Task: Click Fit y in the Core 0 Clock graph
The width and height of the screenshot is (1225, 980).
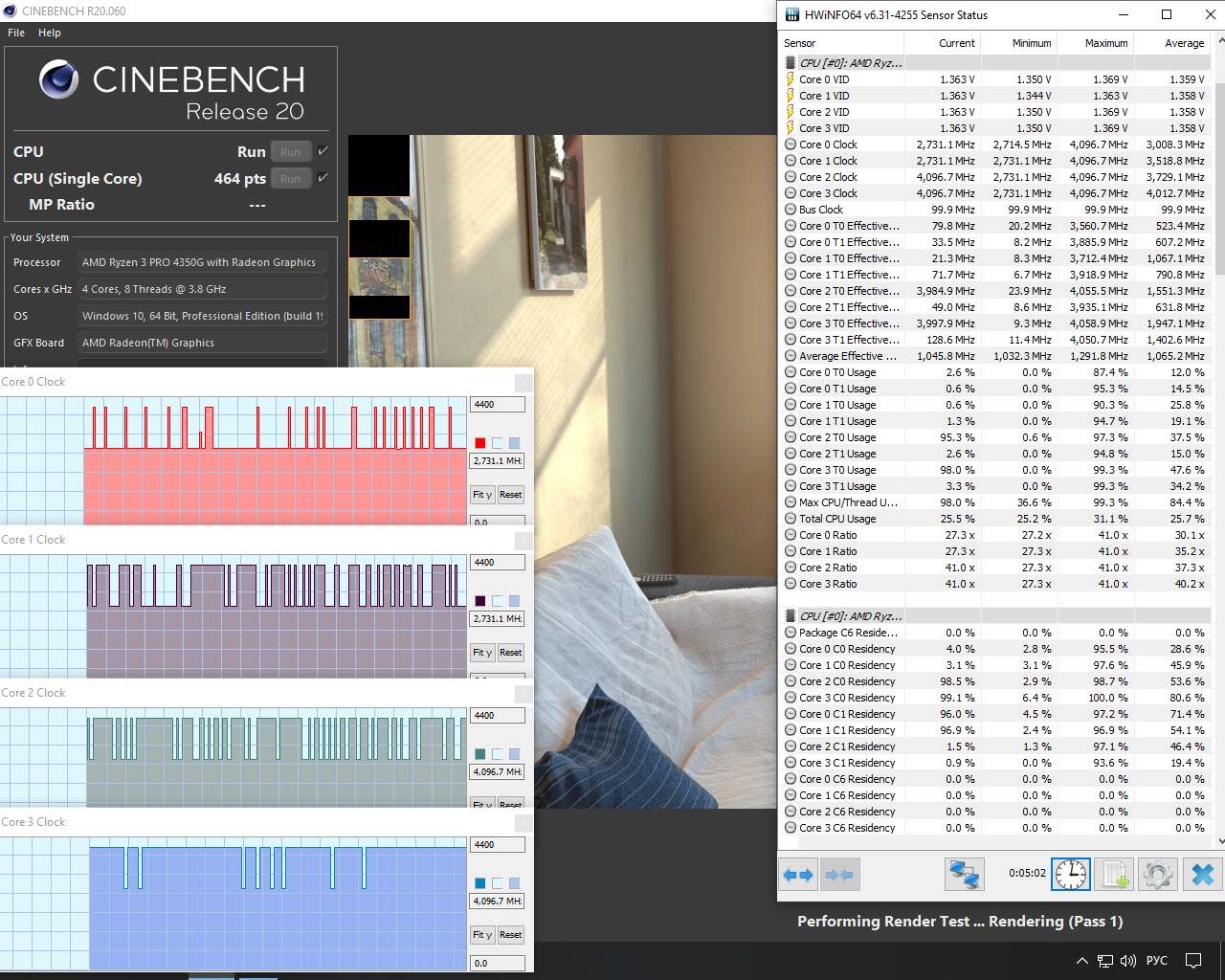Action: pyautogui.click(x=482, y=495)
